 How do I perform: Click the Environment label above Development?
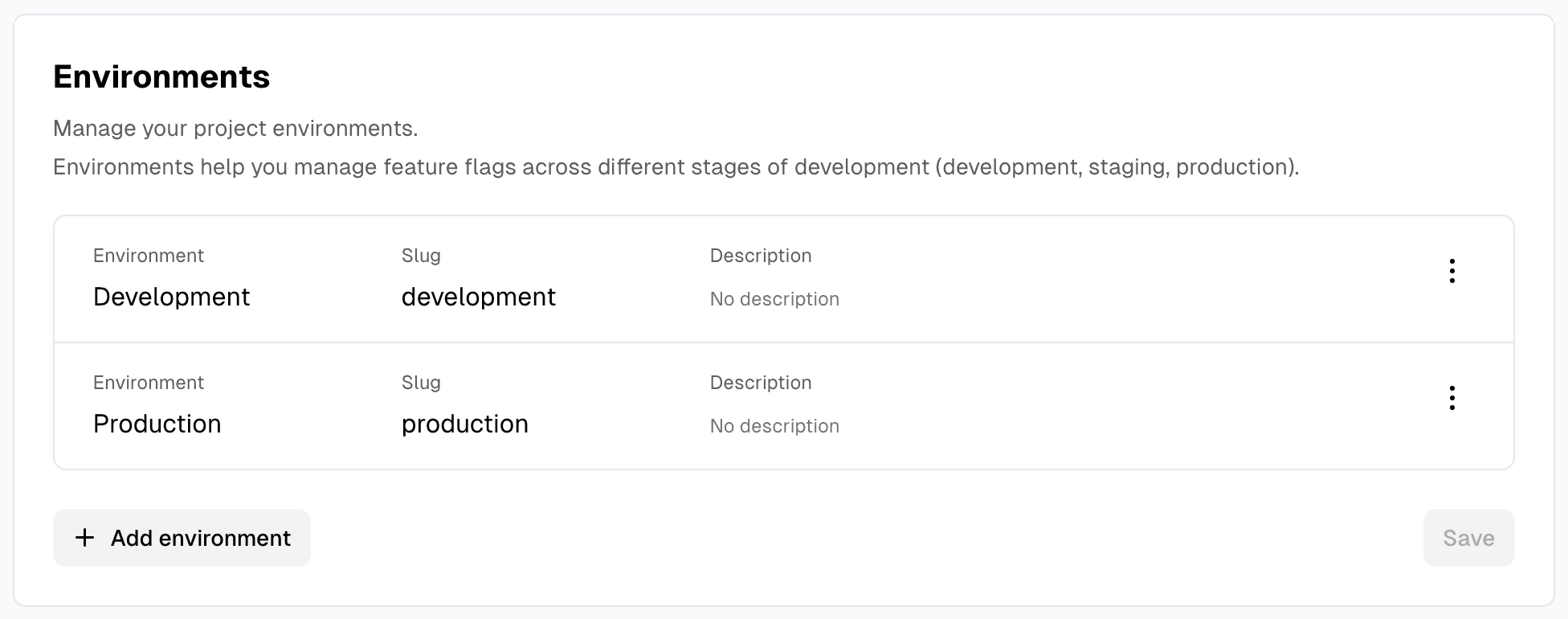(149, 256)
